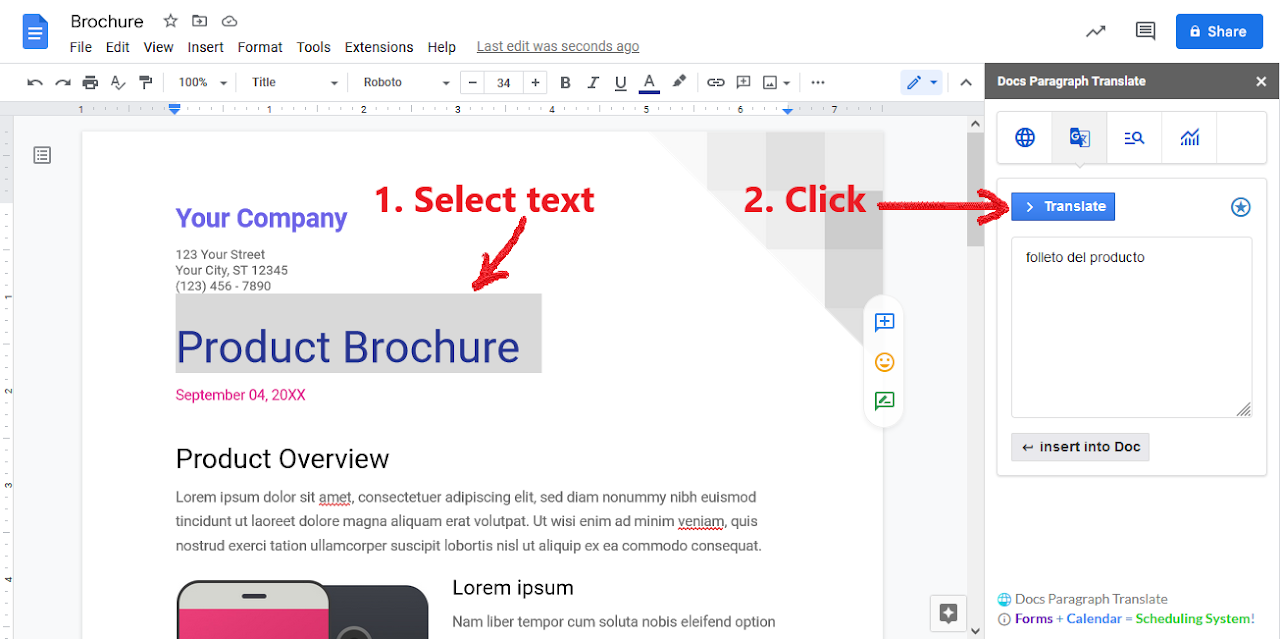Viewport: 1280px width, 639px height.
Task: Open the Roboto font dropdown
Action: pyautogui.click(x=406, y=82)
